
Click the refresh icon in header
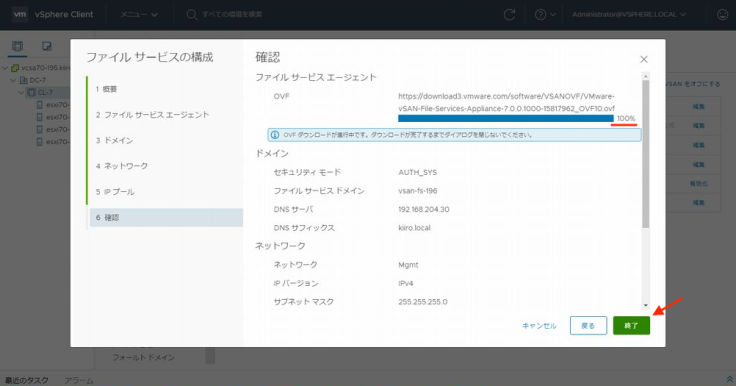tap(509, 15)
